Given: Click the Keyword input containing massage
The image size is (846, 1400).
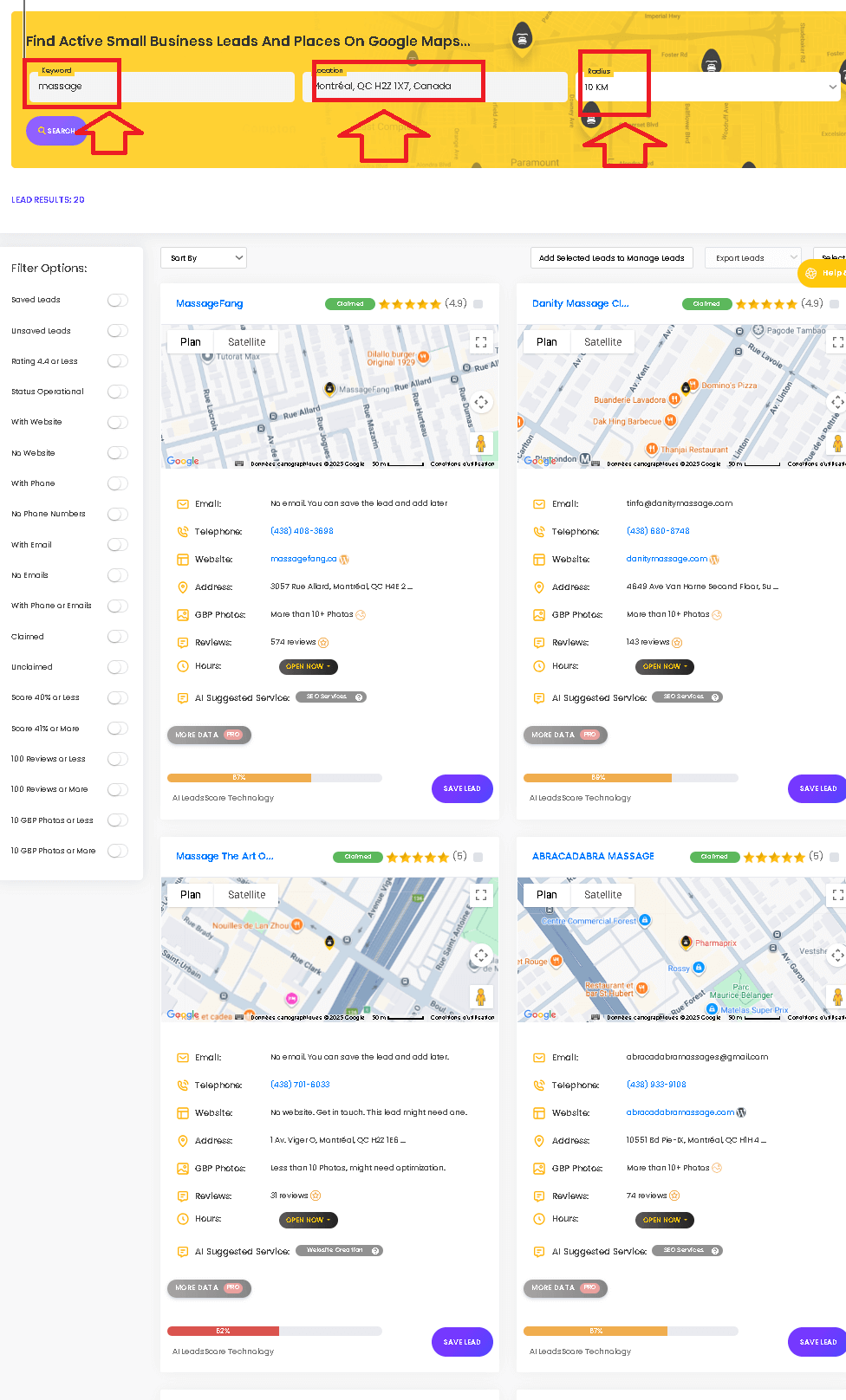Looking at the screenshot, I should point(162,87).
